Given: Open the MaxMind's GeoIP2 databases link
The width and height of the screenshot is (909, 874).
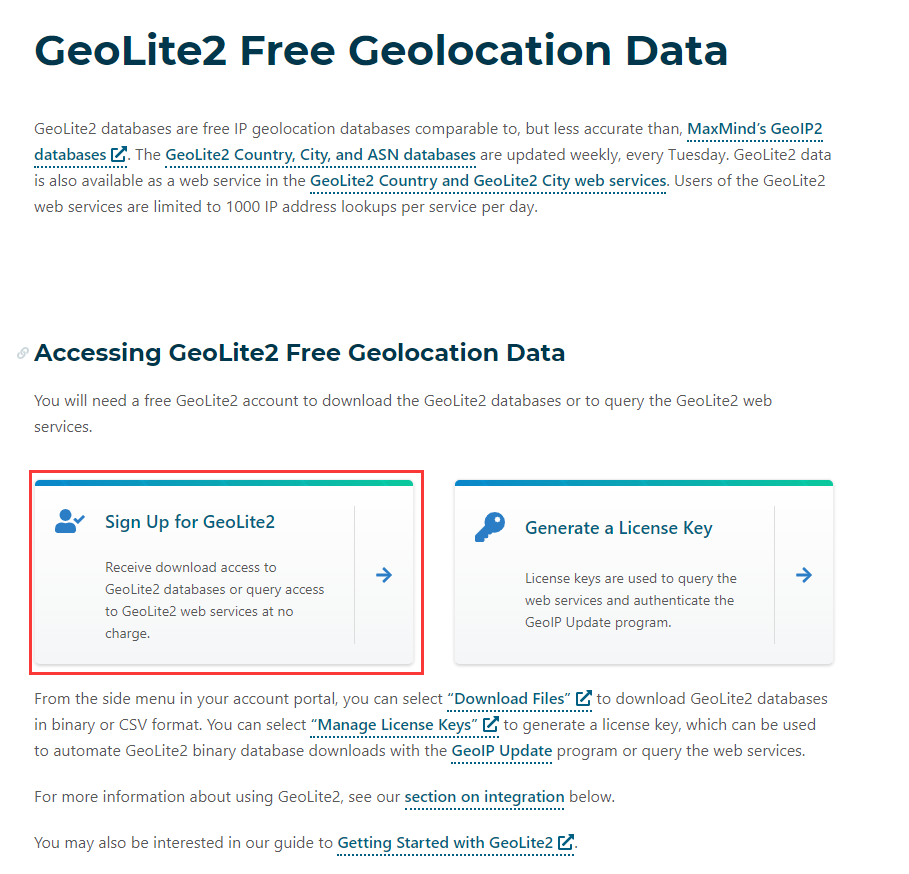Looking at the screenshot, I should pos(754,129).
